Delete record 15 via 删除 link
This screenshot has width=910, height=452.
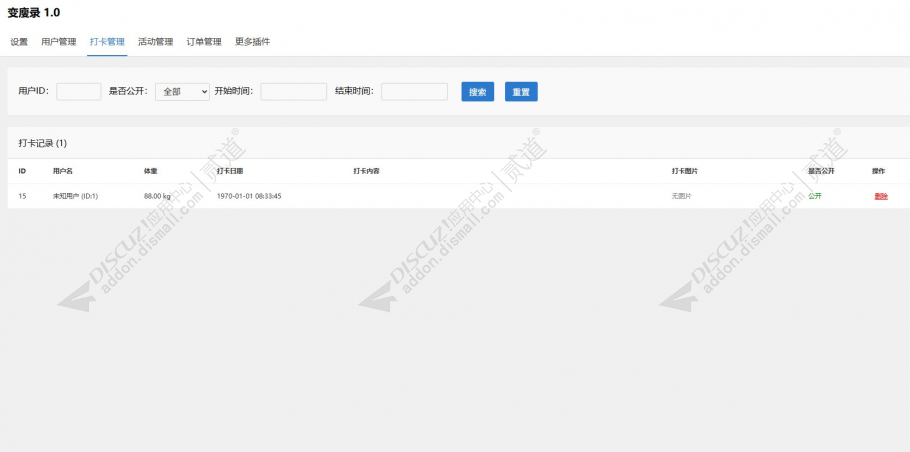click(881, 196)
